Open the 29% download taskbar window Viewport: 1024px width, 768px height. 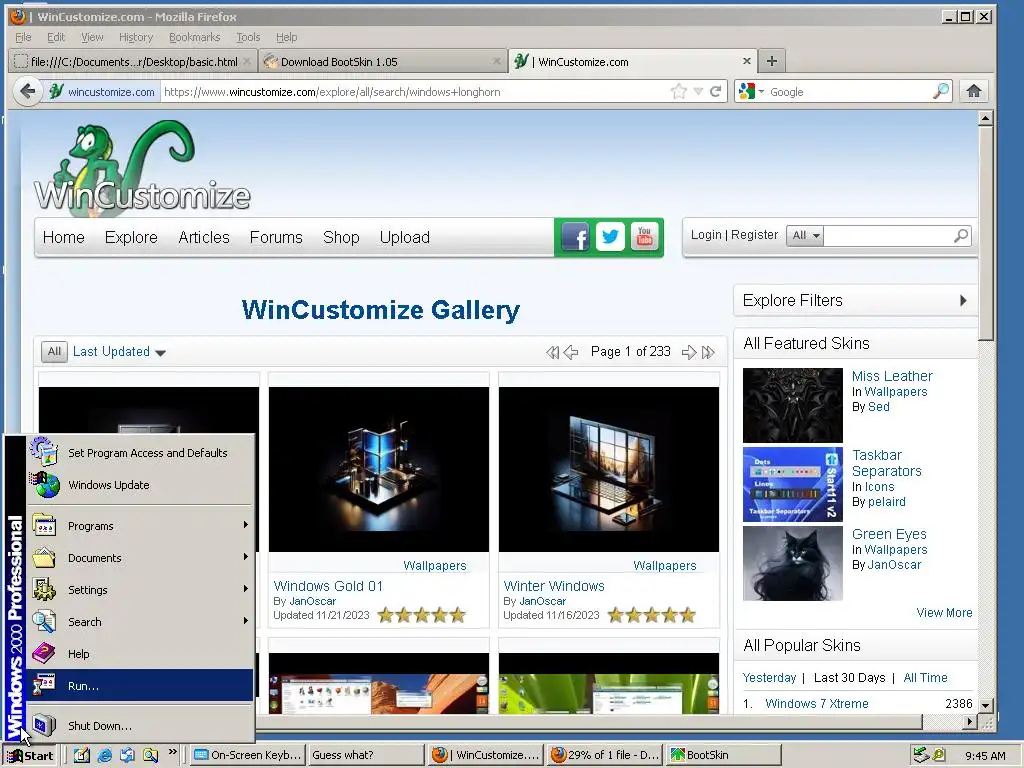605,756
